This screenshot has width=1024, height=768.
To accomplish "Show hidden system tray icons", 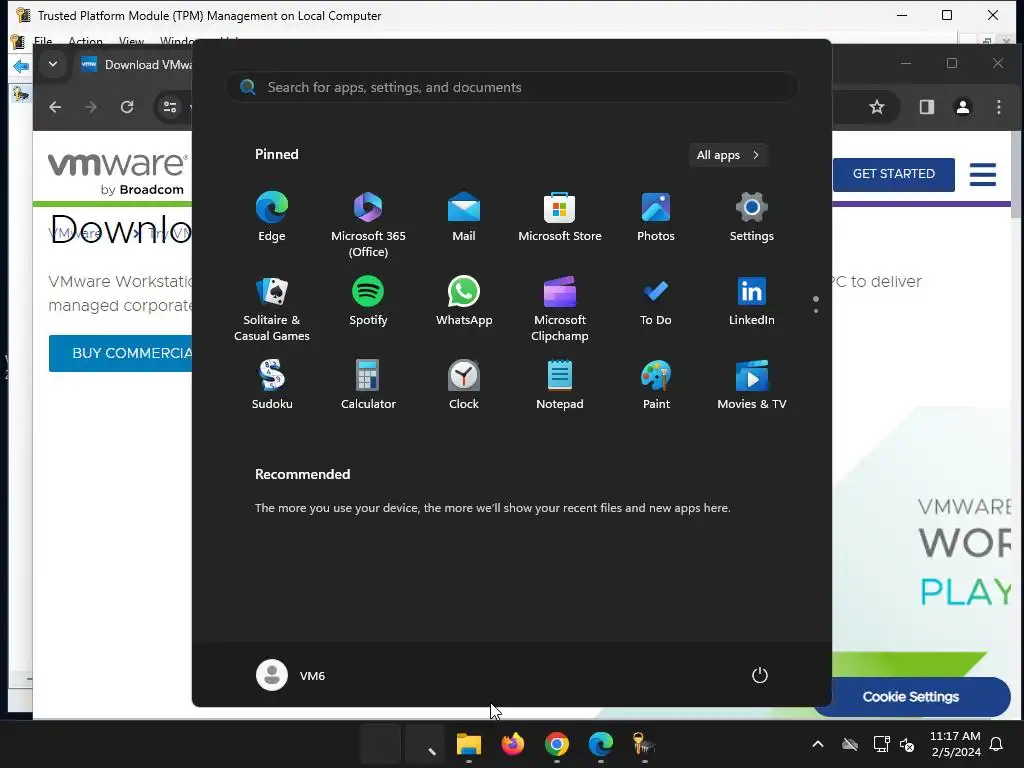I will [818, 744].
